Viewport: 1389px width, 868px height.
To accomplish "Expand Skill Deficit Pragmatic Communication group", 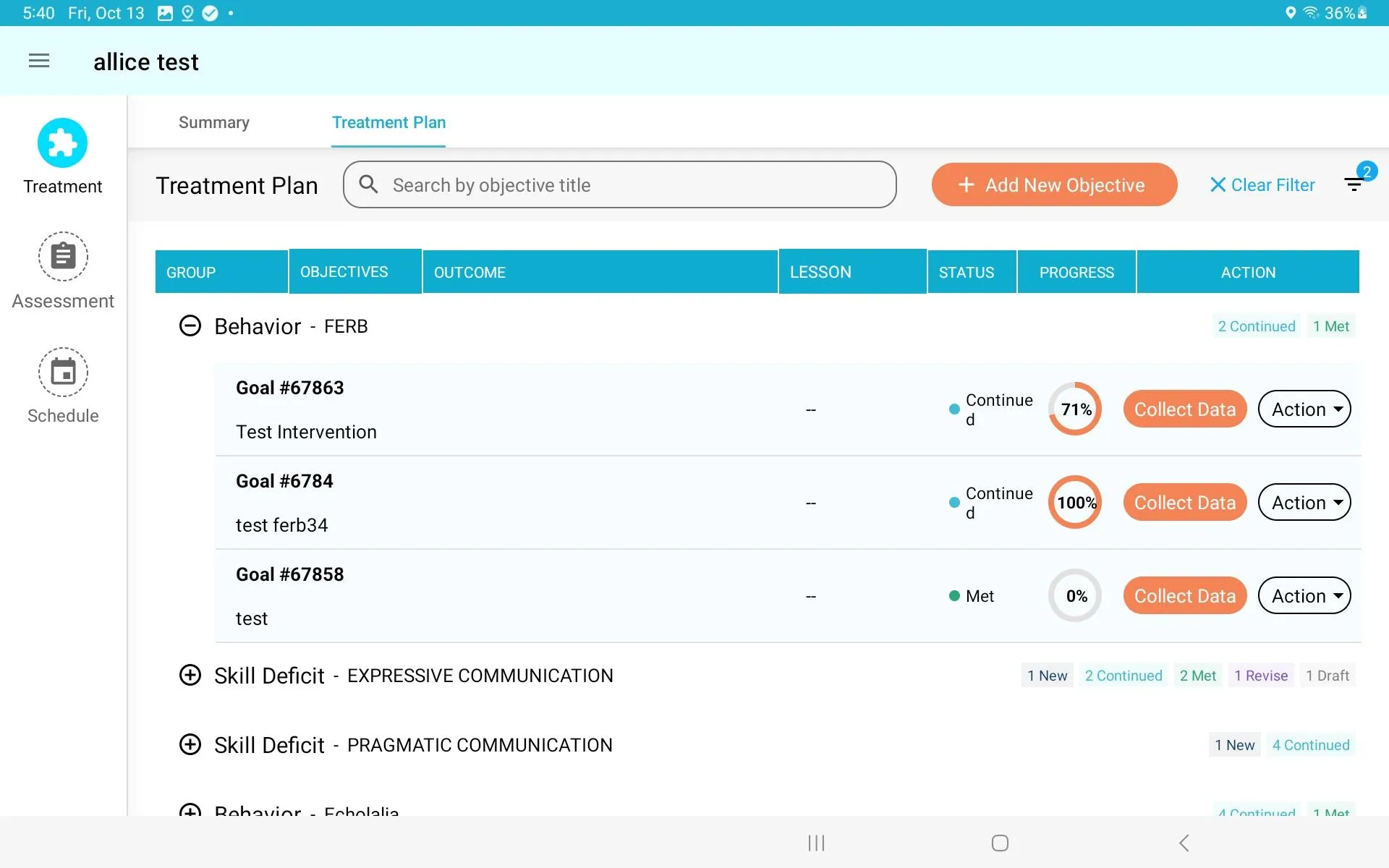I will (x=190, y=745).
